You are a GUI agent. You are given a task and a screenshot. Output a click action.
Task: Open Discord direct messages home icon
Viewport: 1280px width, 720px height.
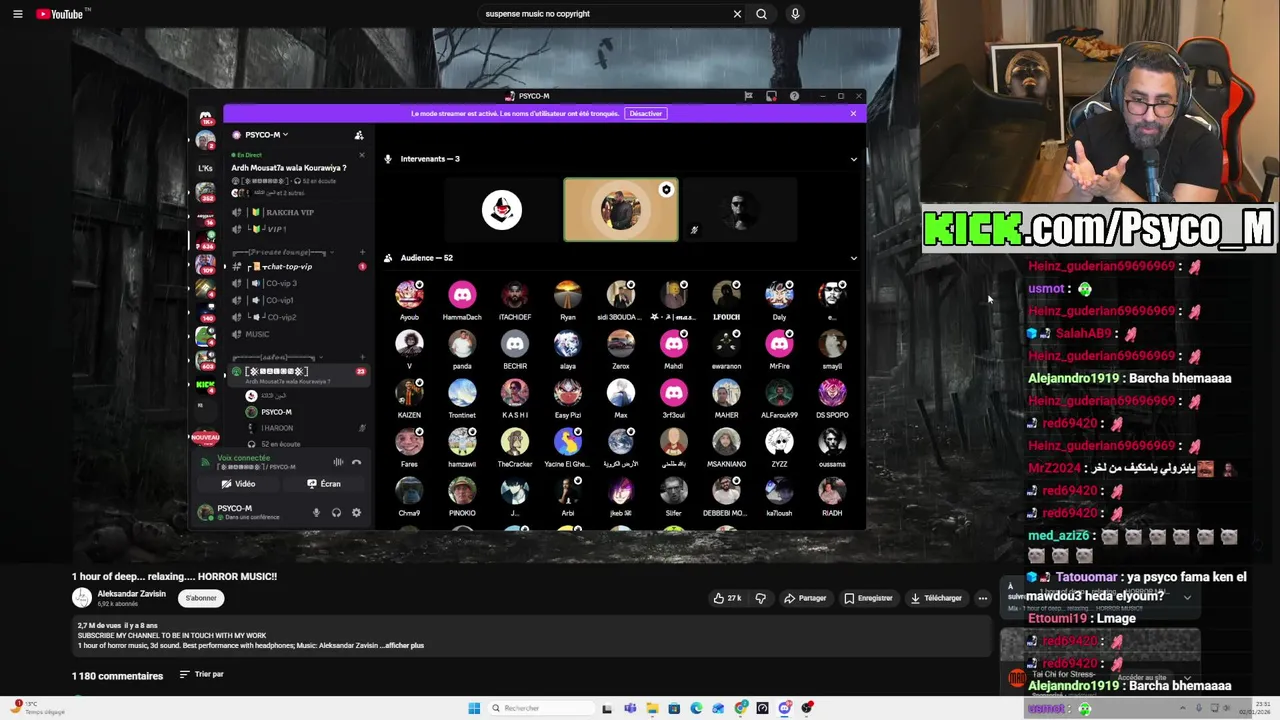click(206, 117)
